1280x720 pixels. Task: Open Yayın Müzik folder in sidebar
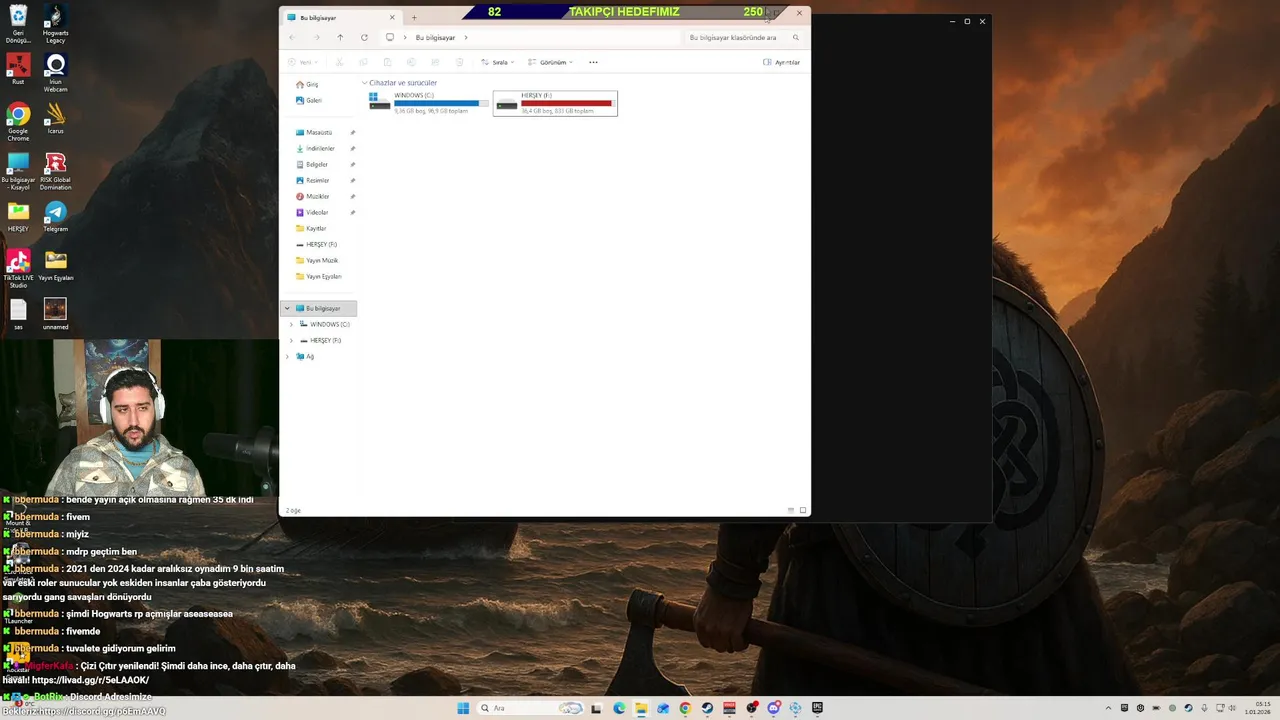pyautogui.click(x=319, y=260)
